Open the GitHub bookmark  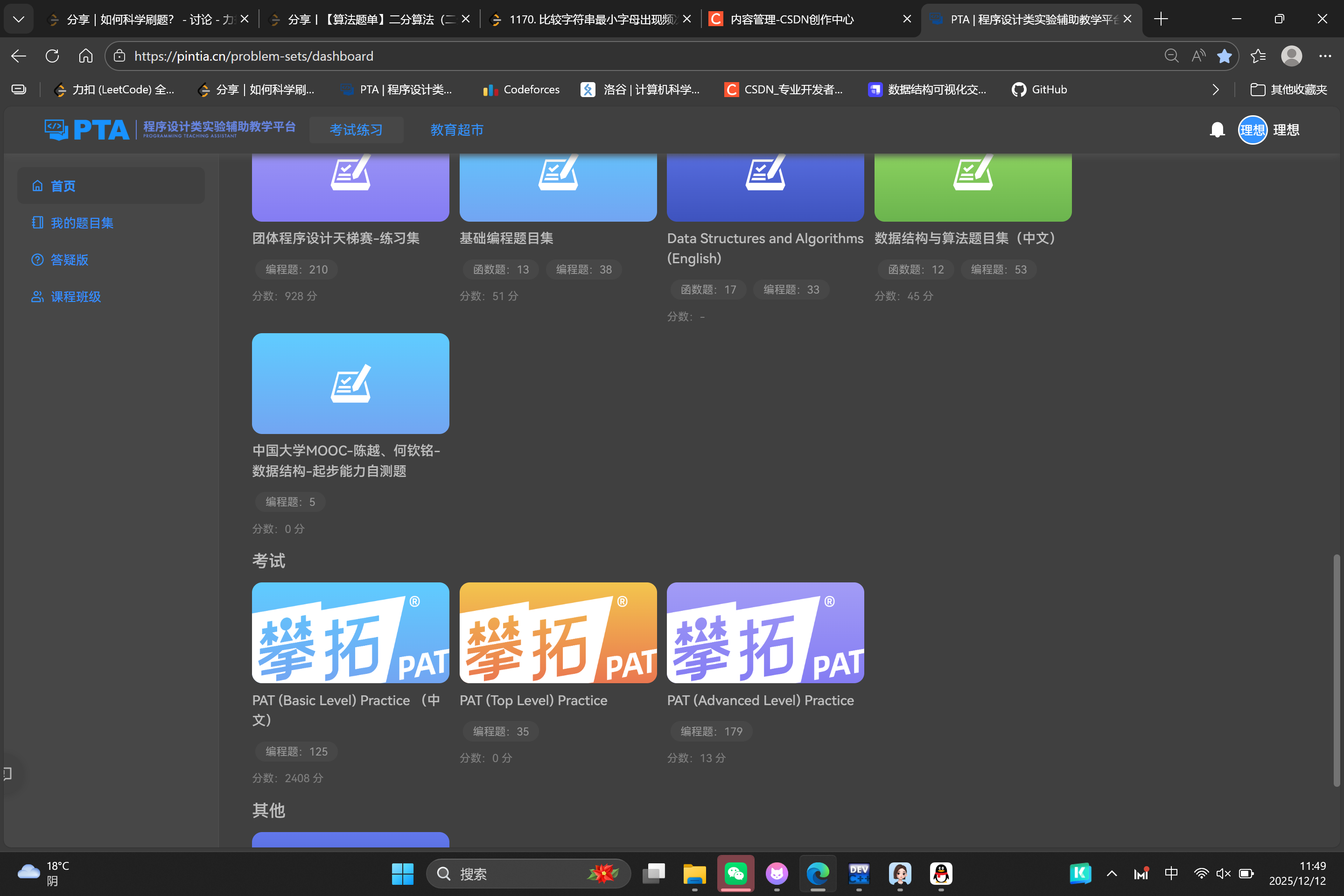(1039, 90)
